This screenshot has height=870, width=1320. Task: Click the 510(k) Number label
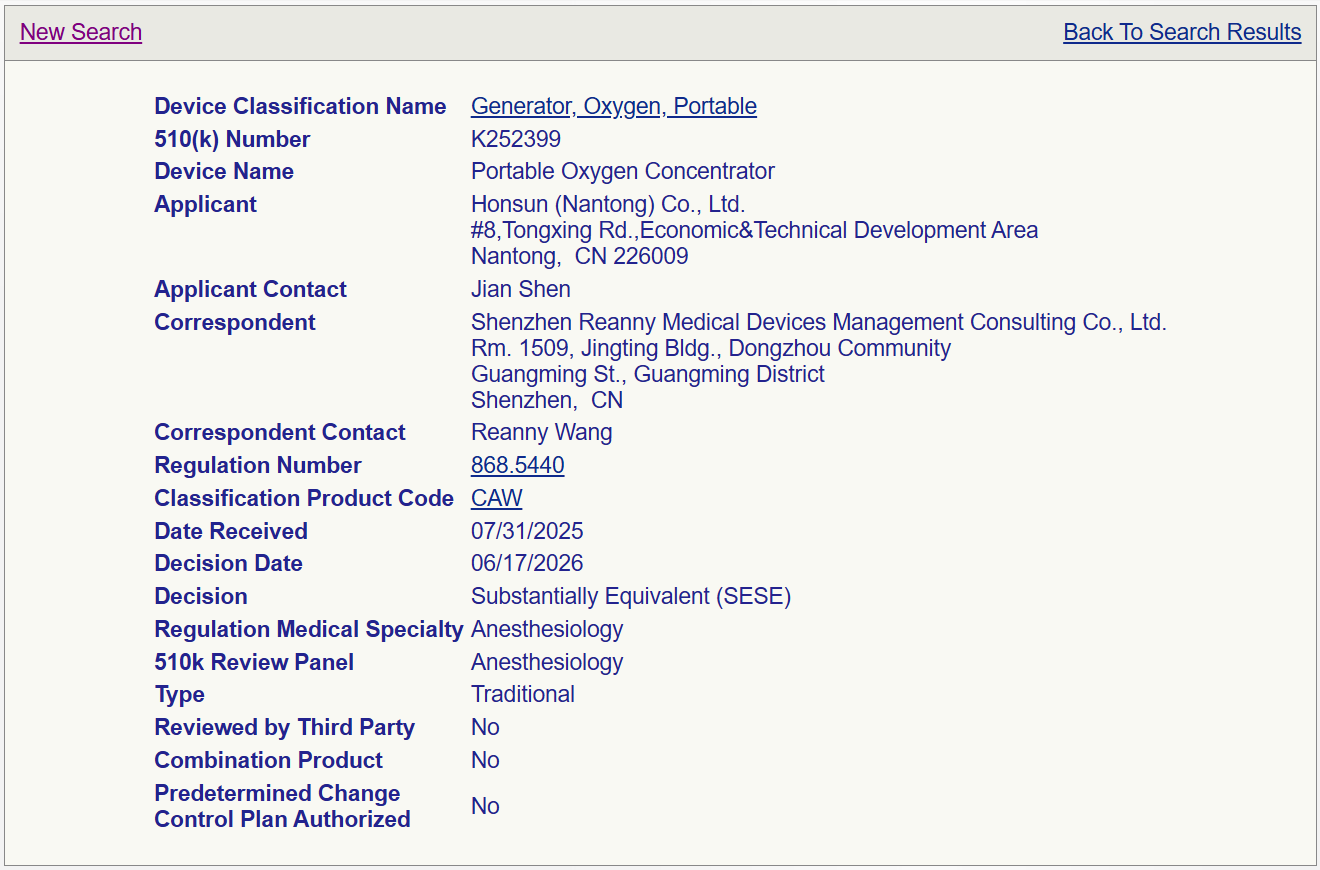tap(232, 139)
